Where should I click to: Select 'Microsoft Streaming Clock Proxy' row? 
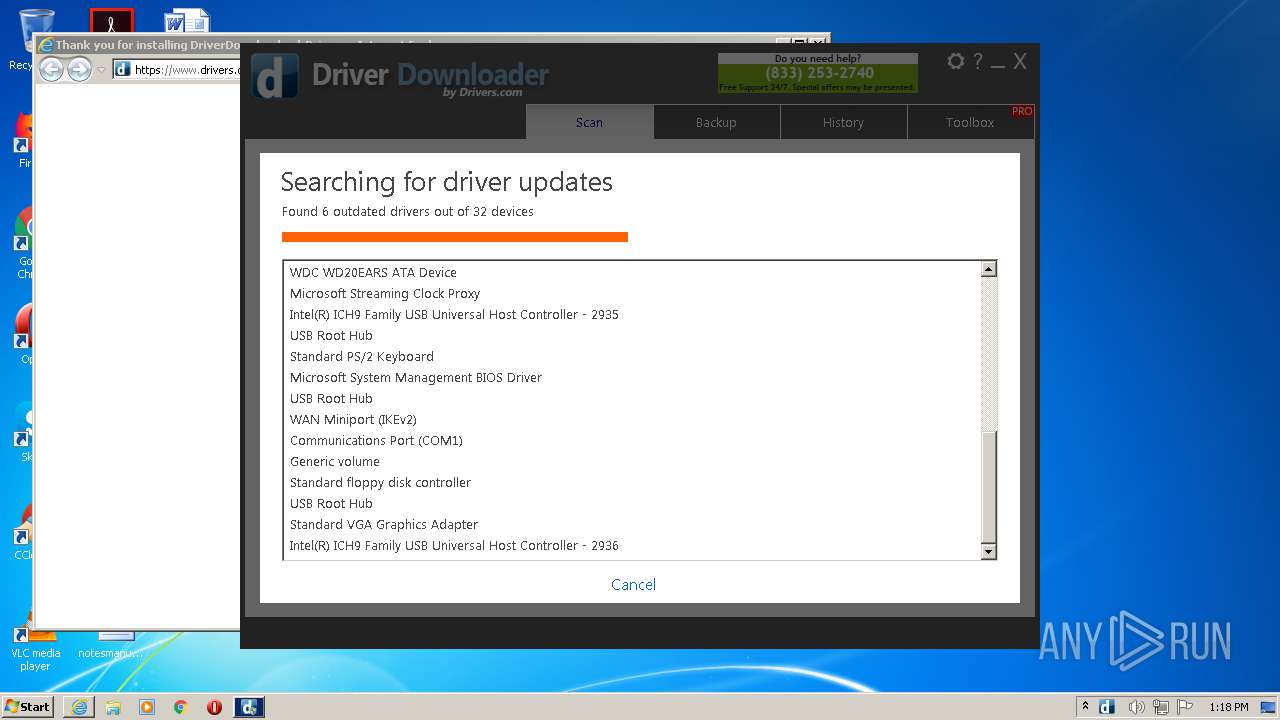632,293
